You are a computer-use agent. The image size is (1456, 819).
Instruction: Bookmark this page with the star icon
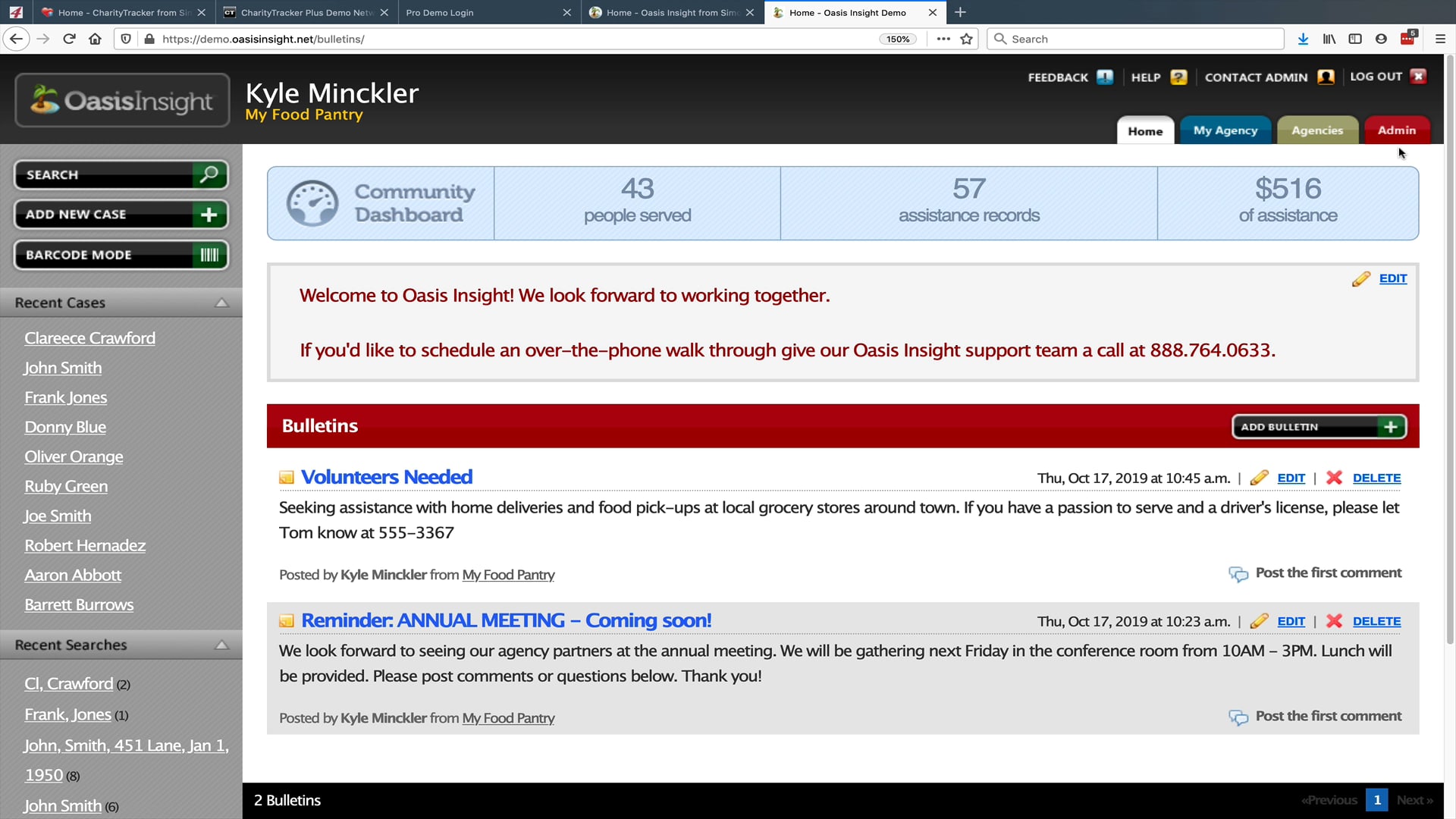[x=966, y=39]
